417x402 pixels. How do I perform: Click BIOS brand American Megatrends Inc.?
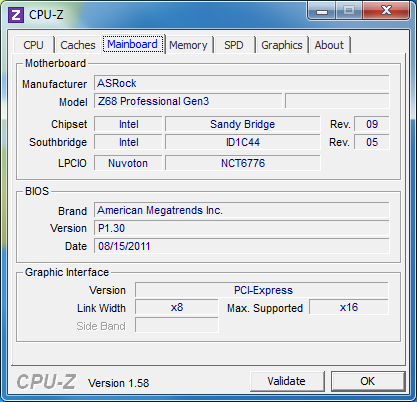tap(242, 210)
